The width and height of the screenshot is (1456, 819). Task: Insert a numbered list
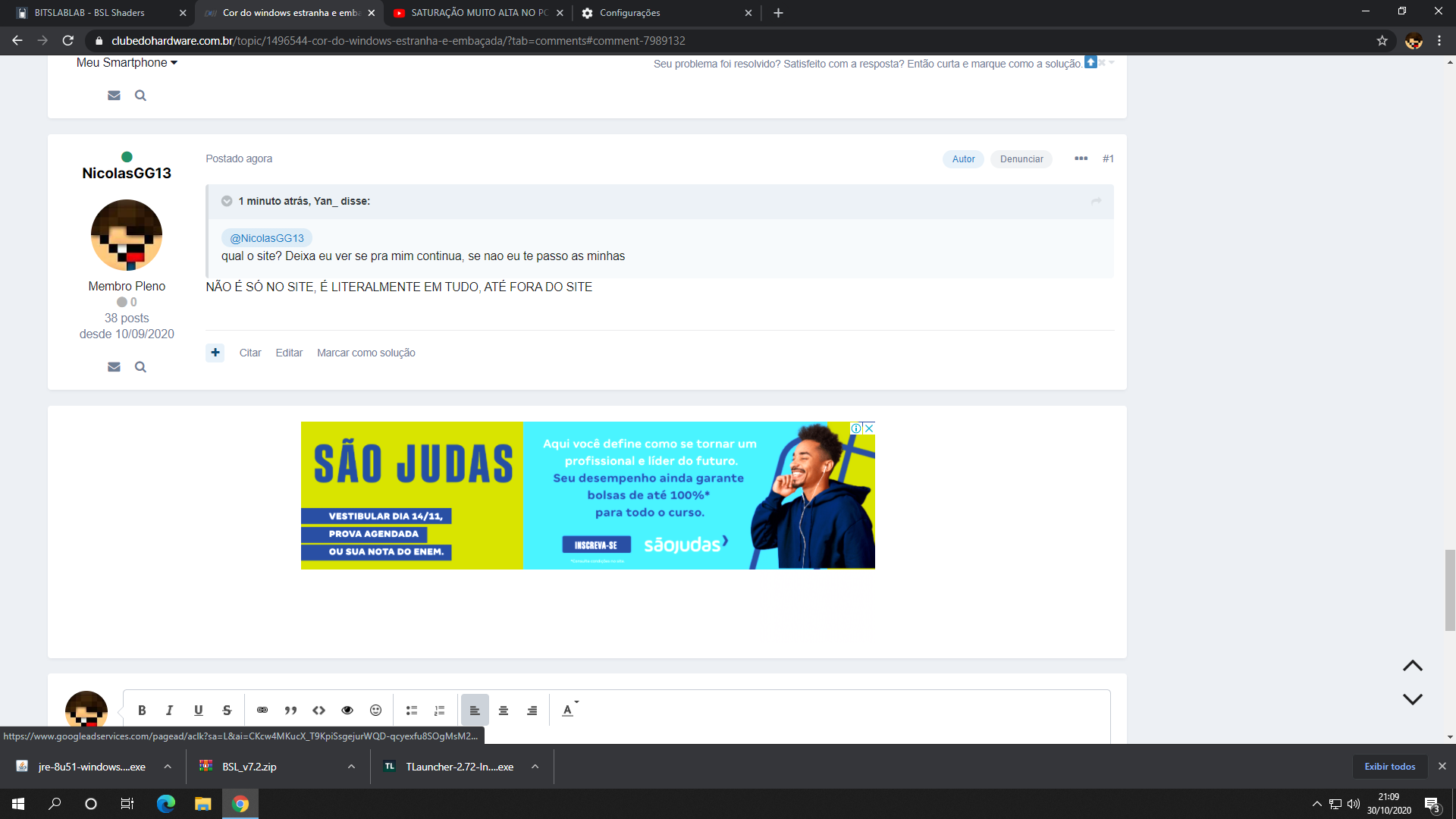tap(439, 711)
